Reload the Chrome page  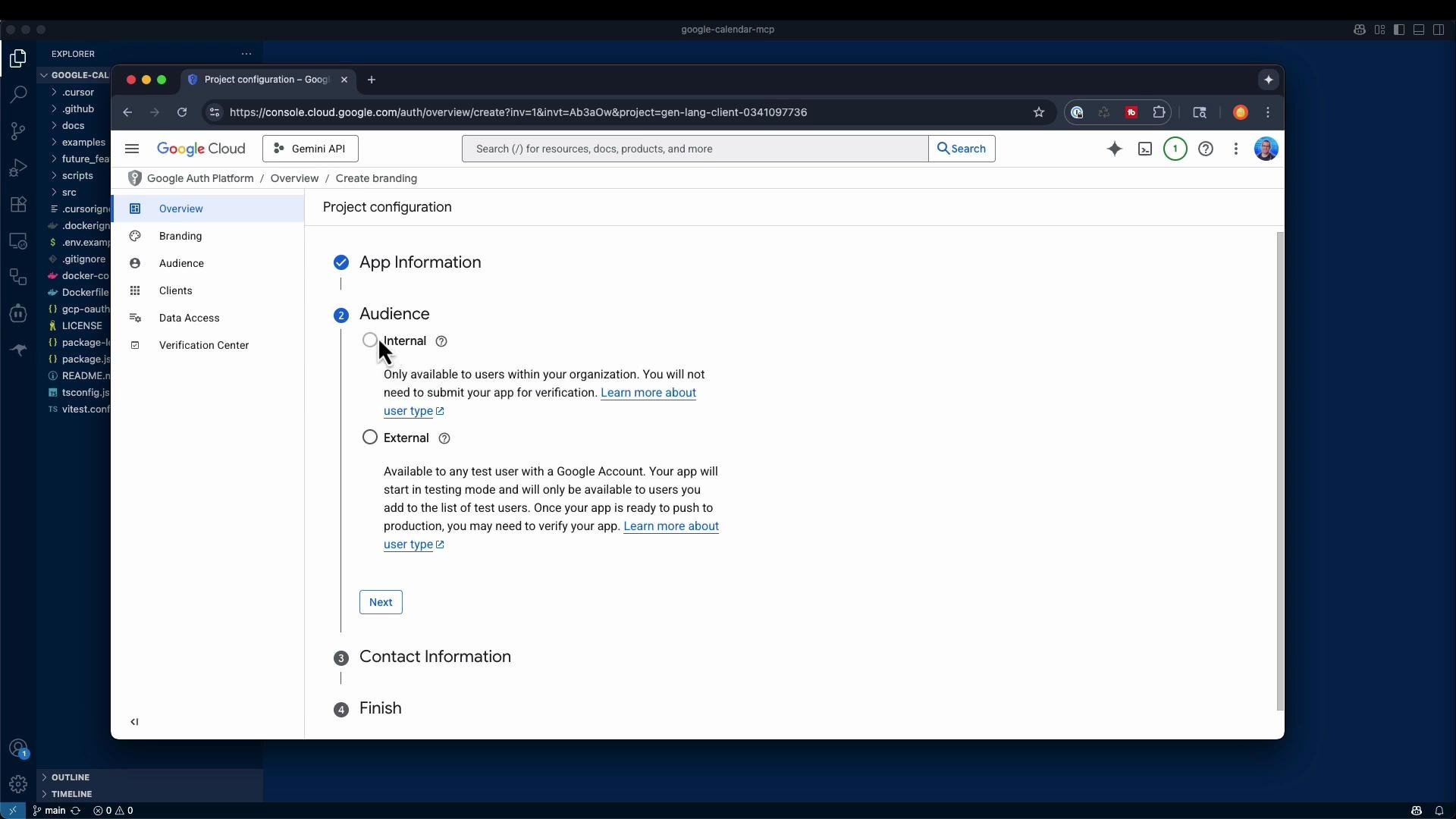tap(182, 112)
